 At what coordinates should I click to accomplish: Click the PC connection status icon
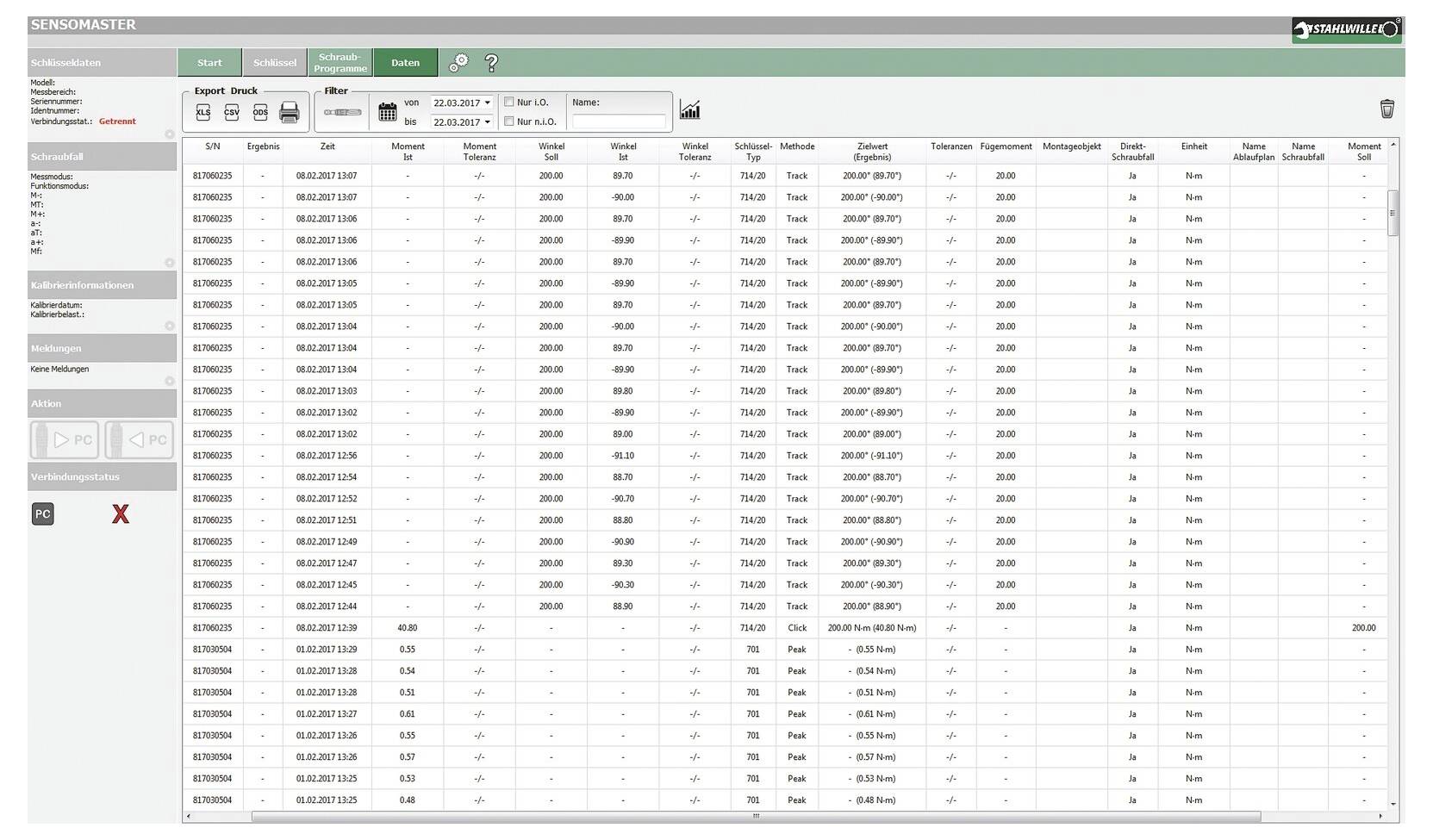(42, 513)
